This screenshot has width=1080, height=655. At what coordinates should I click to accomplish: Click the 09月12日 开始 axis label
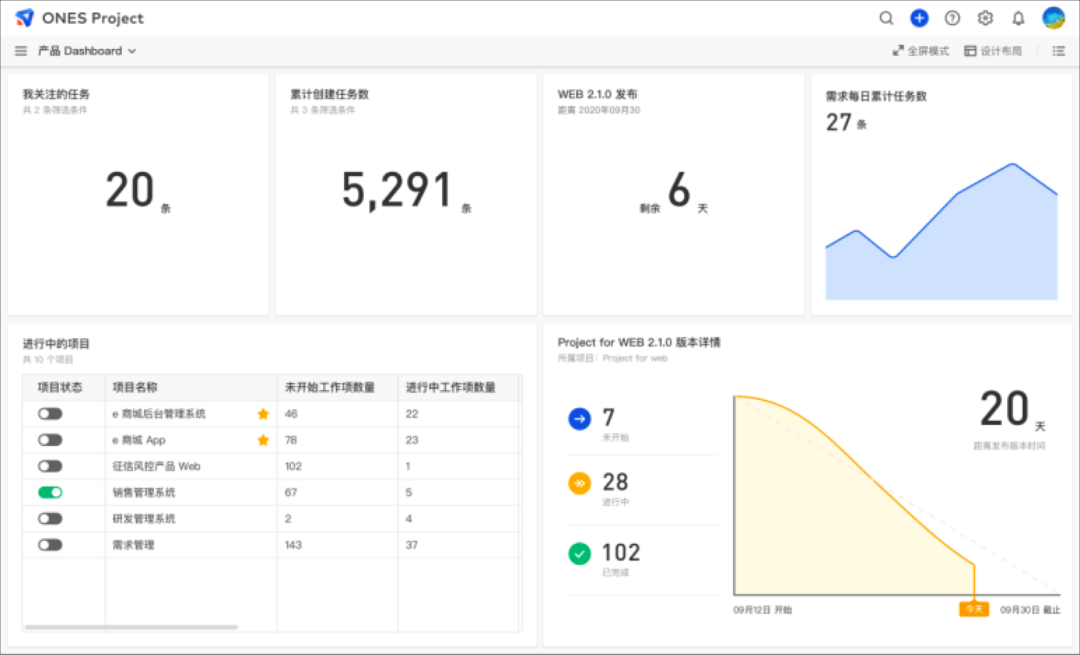[x=762, y=610]
